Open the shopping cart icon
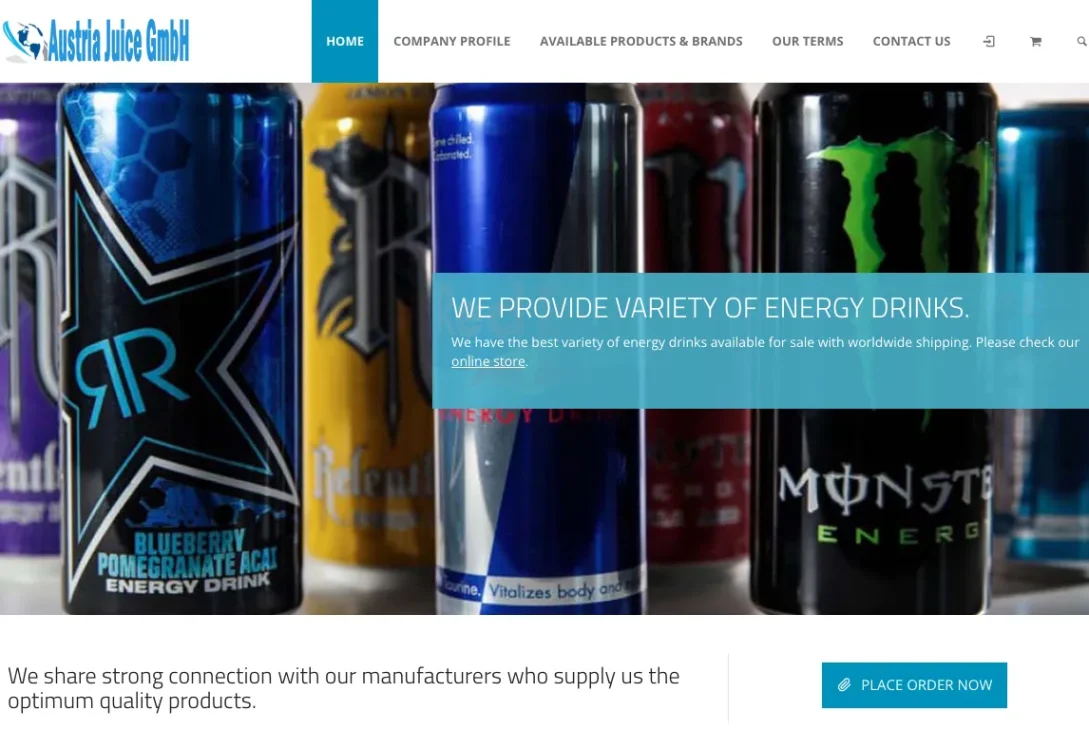The height and width of the screenshot is (730, 1089). [1036, 42]
